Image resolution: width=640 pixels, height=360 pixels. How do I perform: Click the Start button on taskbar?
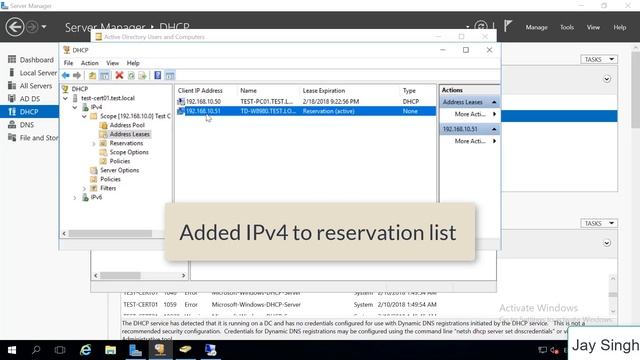click(12, 350)
